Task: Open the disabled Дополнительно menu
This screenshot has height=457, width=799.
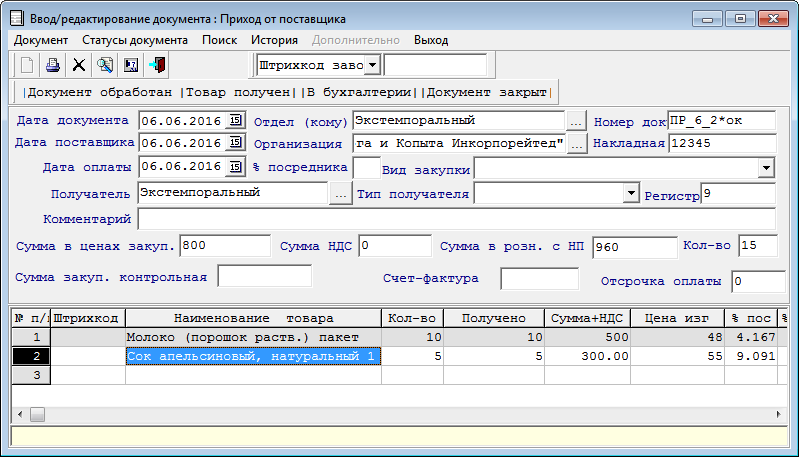Action: click(356, 40)
